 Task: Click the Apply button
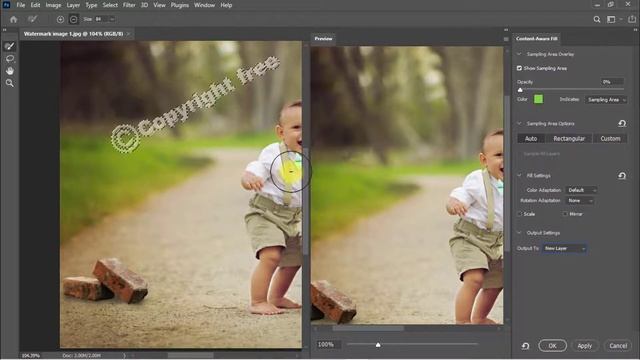(584, 346)
